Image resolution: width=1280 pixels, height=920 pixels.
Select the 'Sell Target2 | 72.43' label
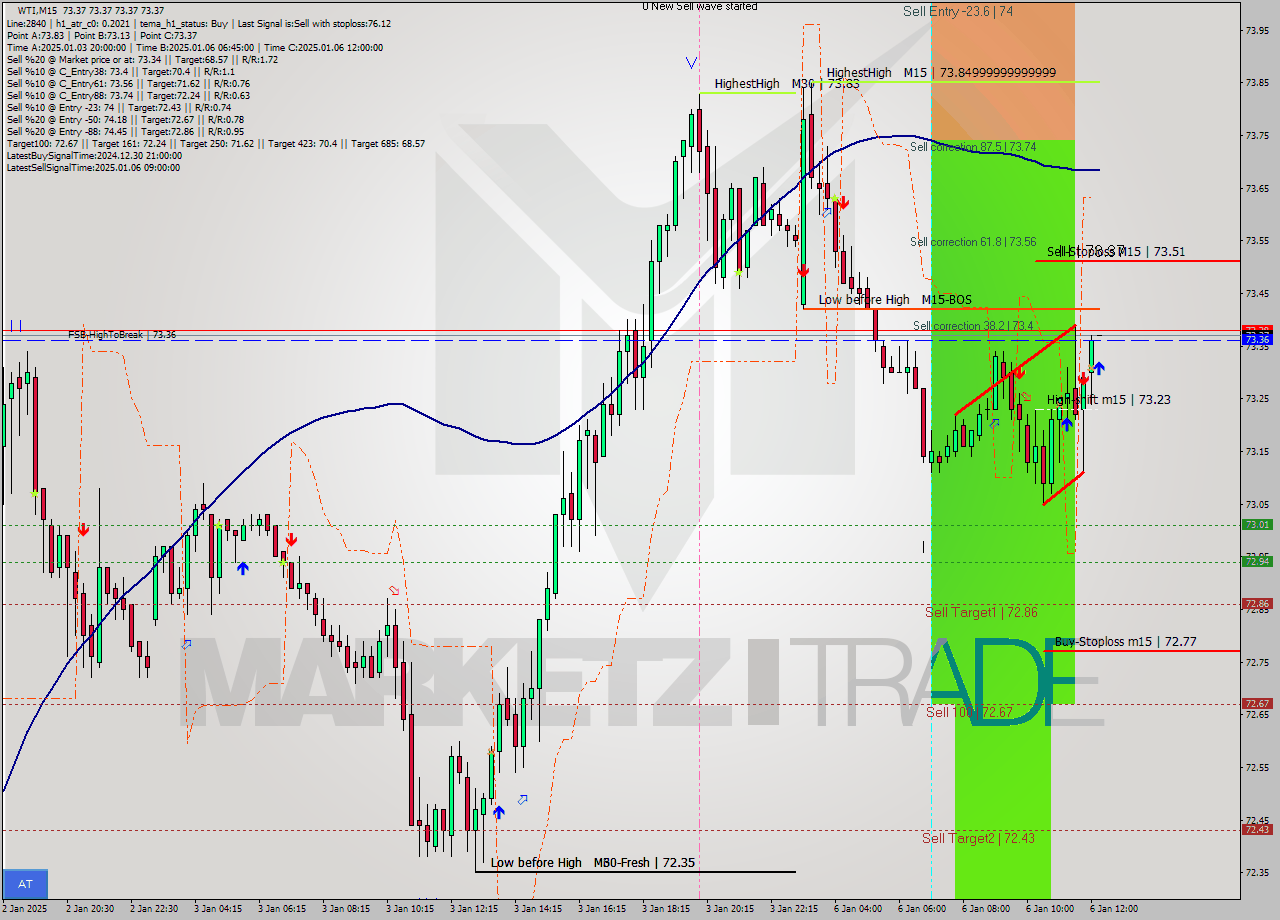click(978, 838)
